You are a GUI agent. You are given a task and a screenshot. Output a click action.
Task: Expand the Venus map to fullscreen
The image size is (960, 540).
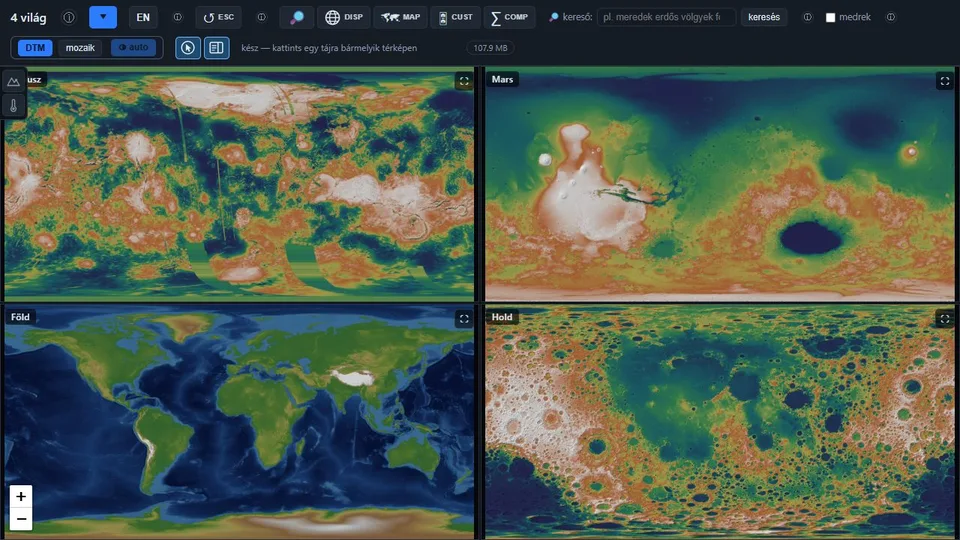(x=464, y=81)
